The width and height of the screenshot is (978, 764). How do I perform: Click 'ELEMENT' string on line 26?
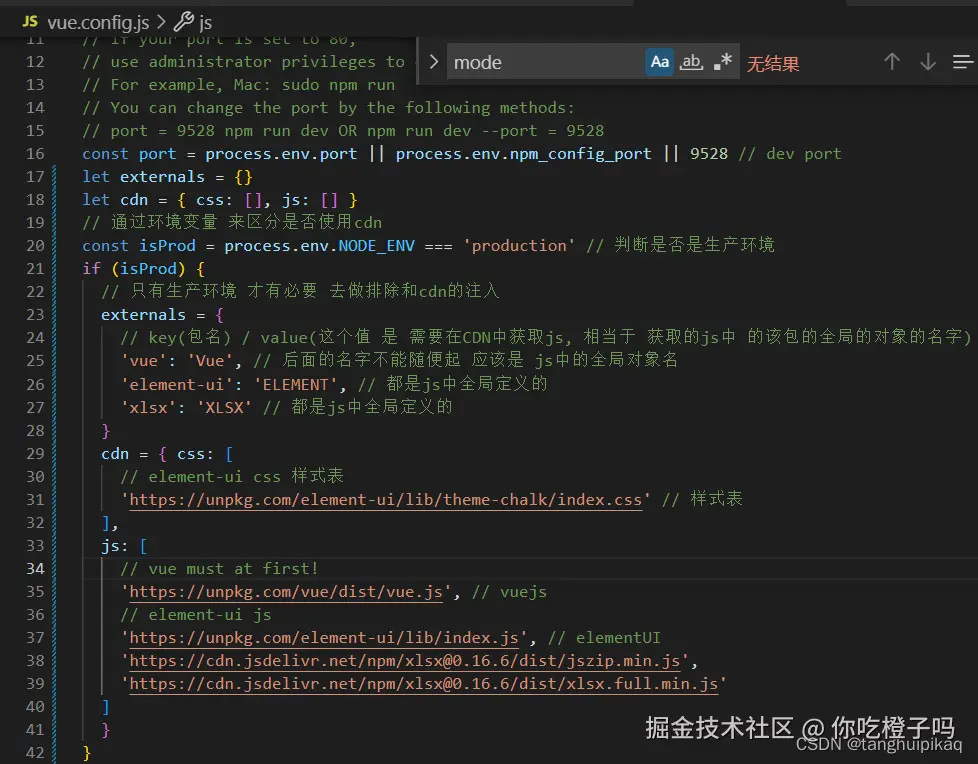click(295, 384)
